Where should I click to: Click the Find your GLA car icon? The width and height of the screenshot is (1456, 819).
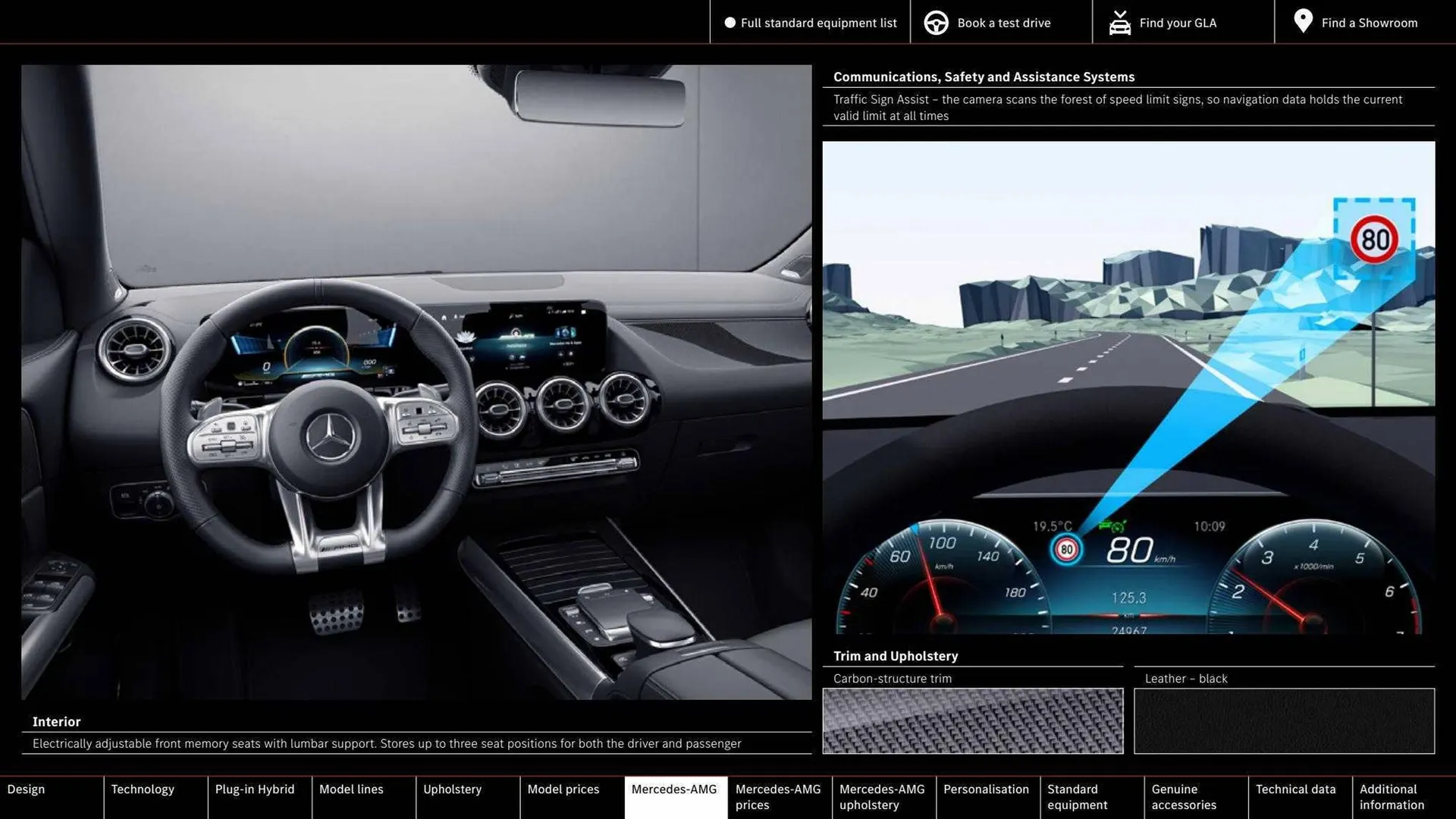click(1119, 22)
